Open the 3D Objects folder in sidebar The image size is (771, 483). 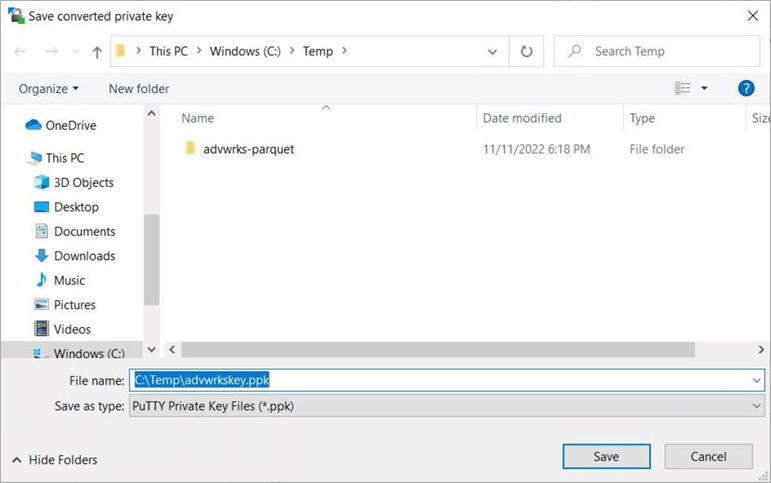coord(83,183)
